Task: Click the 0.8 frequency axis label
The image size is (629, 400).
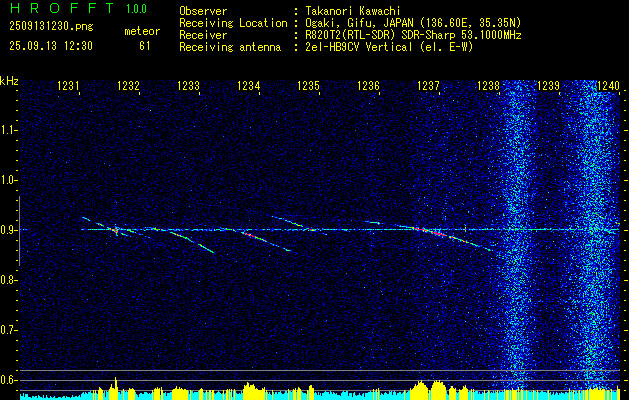Action: (x=7, y=280)
